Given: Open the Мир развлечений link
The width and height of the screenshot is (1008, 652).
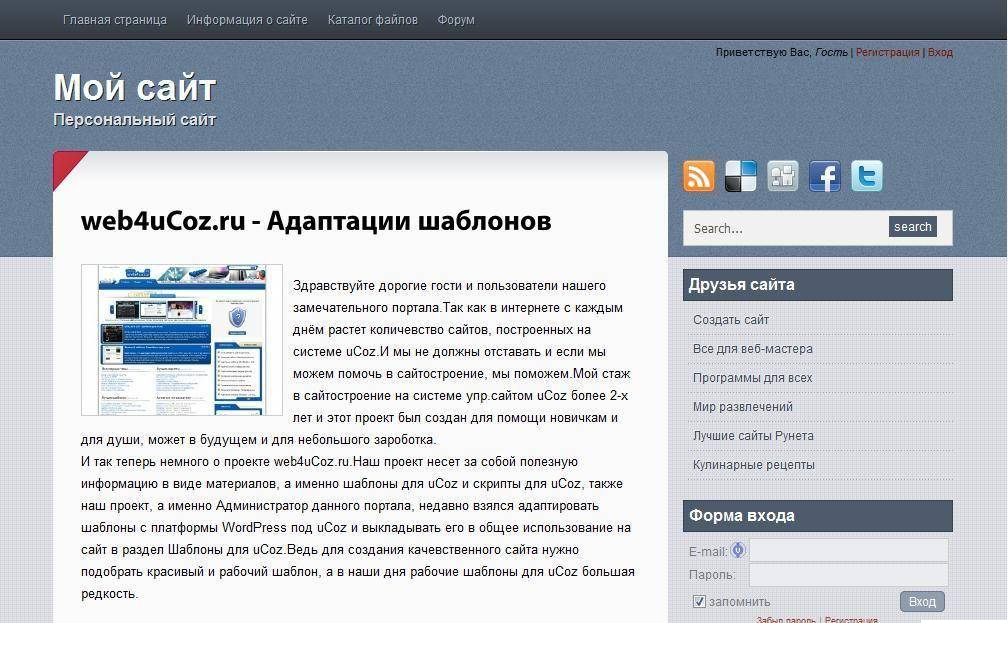Looking at the screenshot, I should pos(742,406).
